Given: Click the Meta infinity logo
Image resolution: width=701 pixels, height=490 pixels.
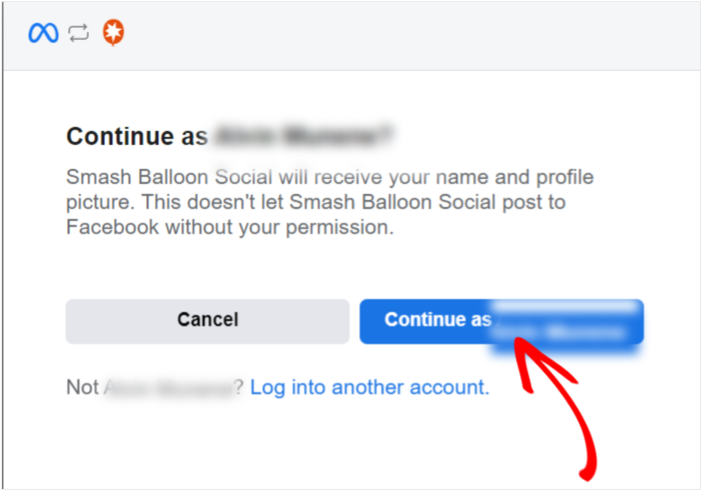Looking at the screenshot, I should (43, 33).
